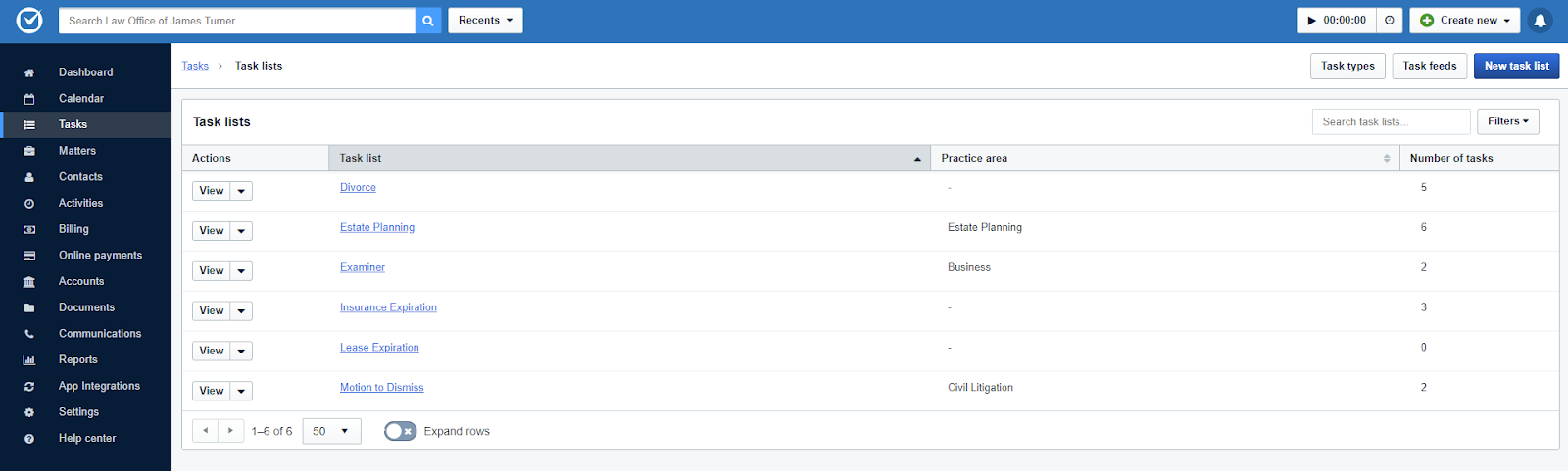Expand action arrow for Divorce row
This screenshot has height=471, width=1568.
click(x=242, y=191)
